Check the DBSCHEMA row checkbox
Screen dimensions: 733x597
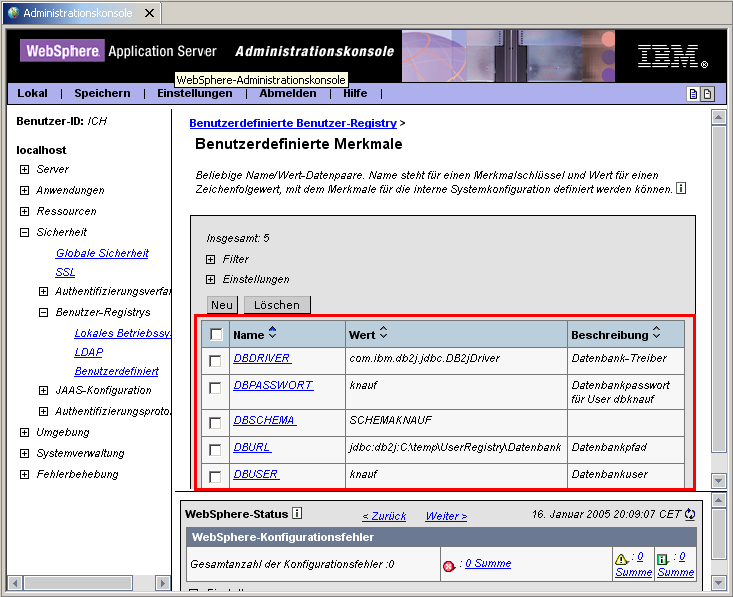[215, 423]
